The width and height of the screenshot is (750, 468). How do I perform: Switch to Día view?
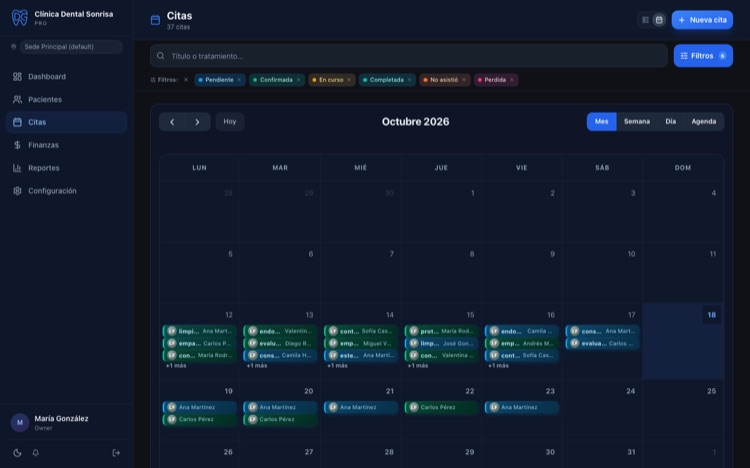click(671, 122)
